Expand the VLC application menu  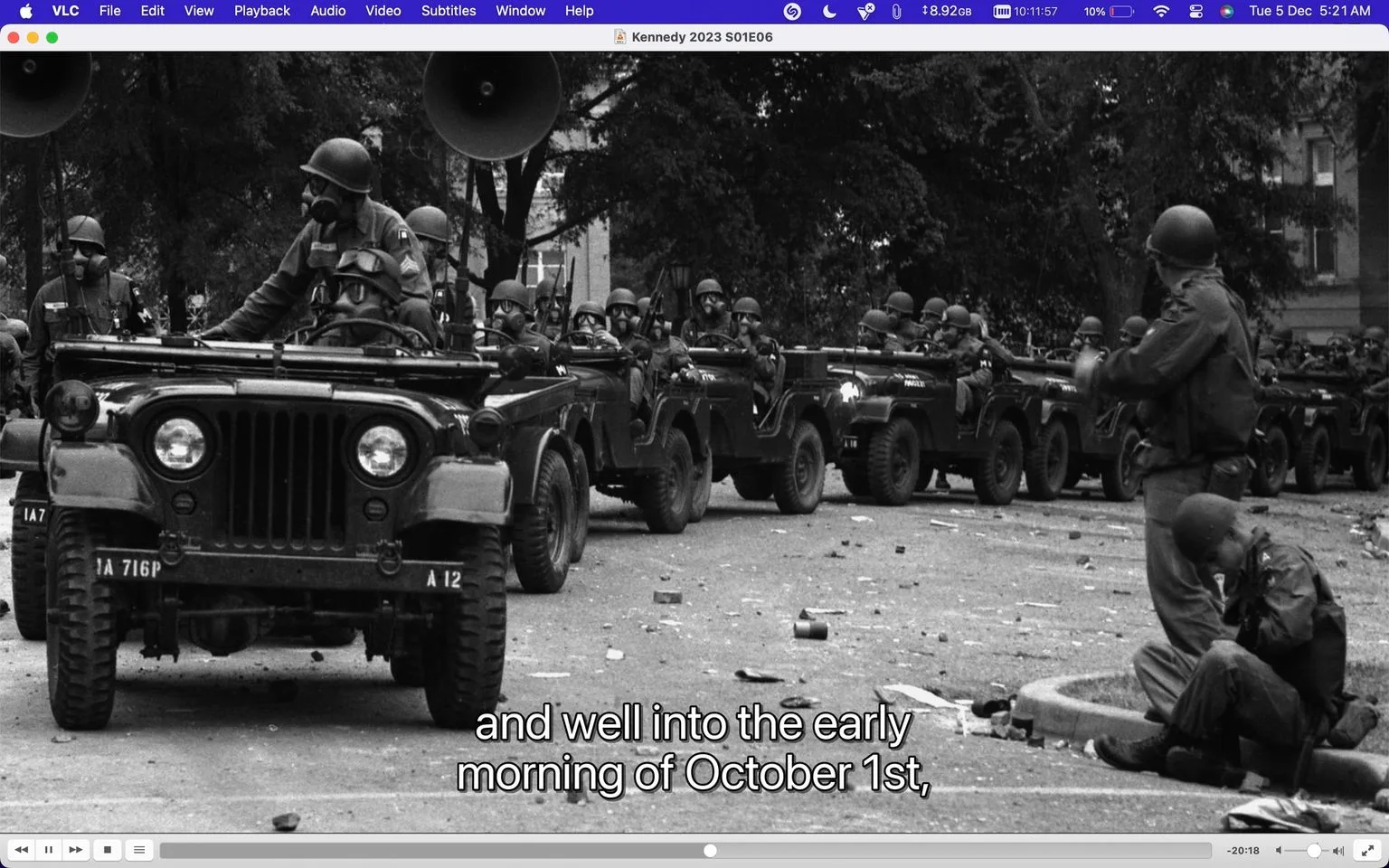[x=65, y=11]
